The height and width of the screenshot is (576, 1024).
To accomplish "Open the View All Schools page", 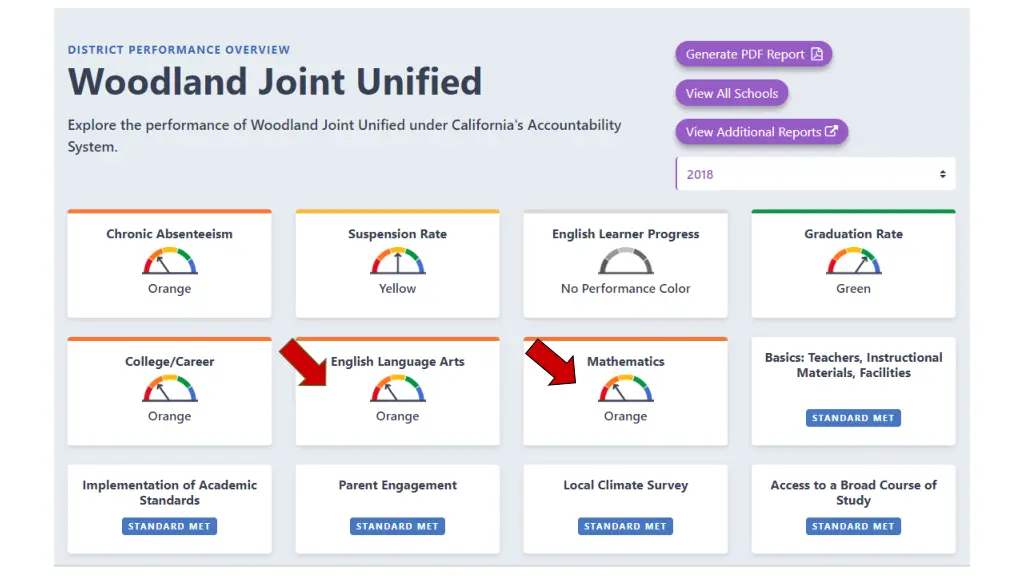I will coord(731,93).
